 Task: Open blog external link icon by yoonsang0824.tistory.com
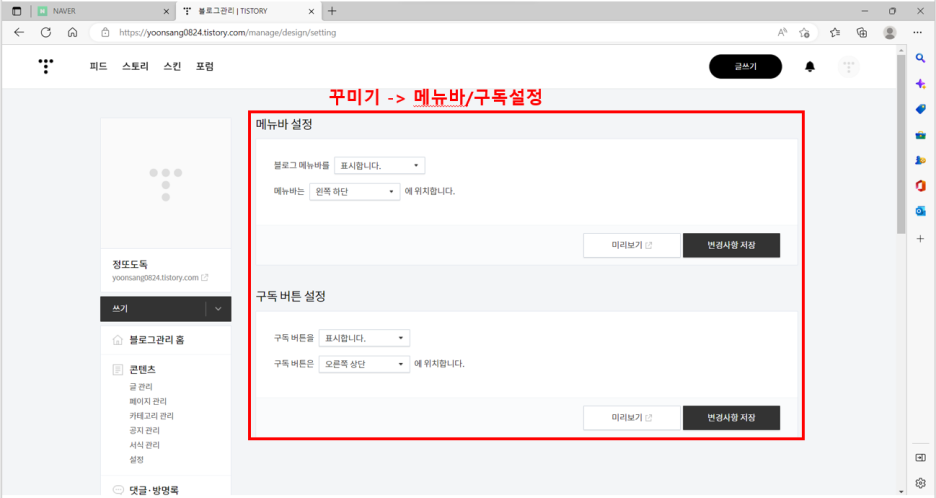click(x=205, y=278)
